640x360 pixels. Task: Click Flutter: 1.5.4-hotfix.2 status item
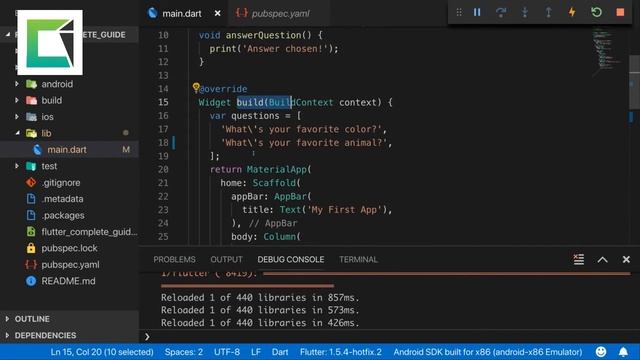(341, 352)
